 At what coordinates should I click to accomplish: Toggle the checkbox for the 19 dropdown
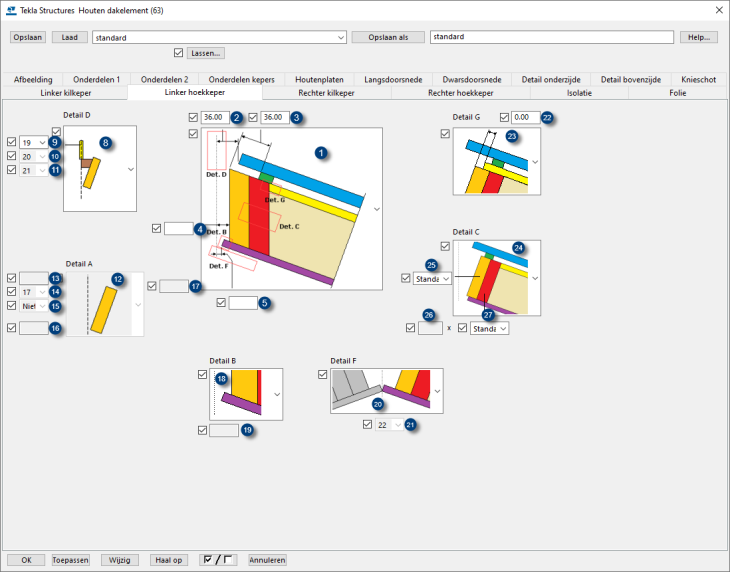pos(12,141)
